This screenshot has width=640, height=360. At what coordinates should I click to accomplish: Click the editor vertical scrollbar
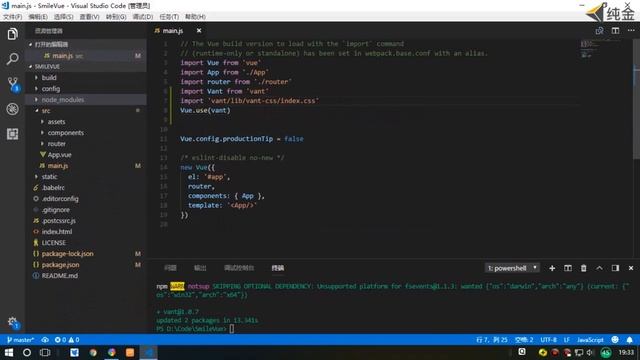point(636,98)
